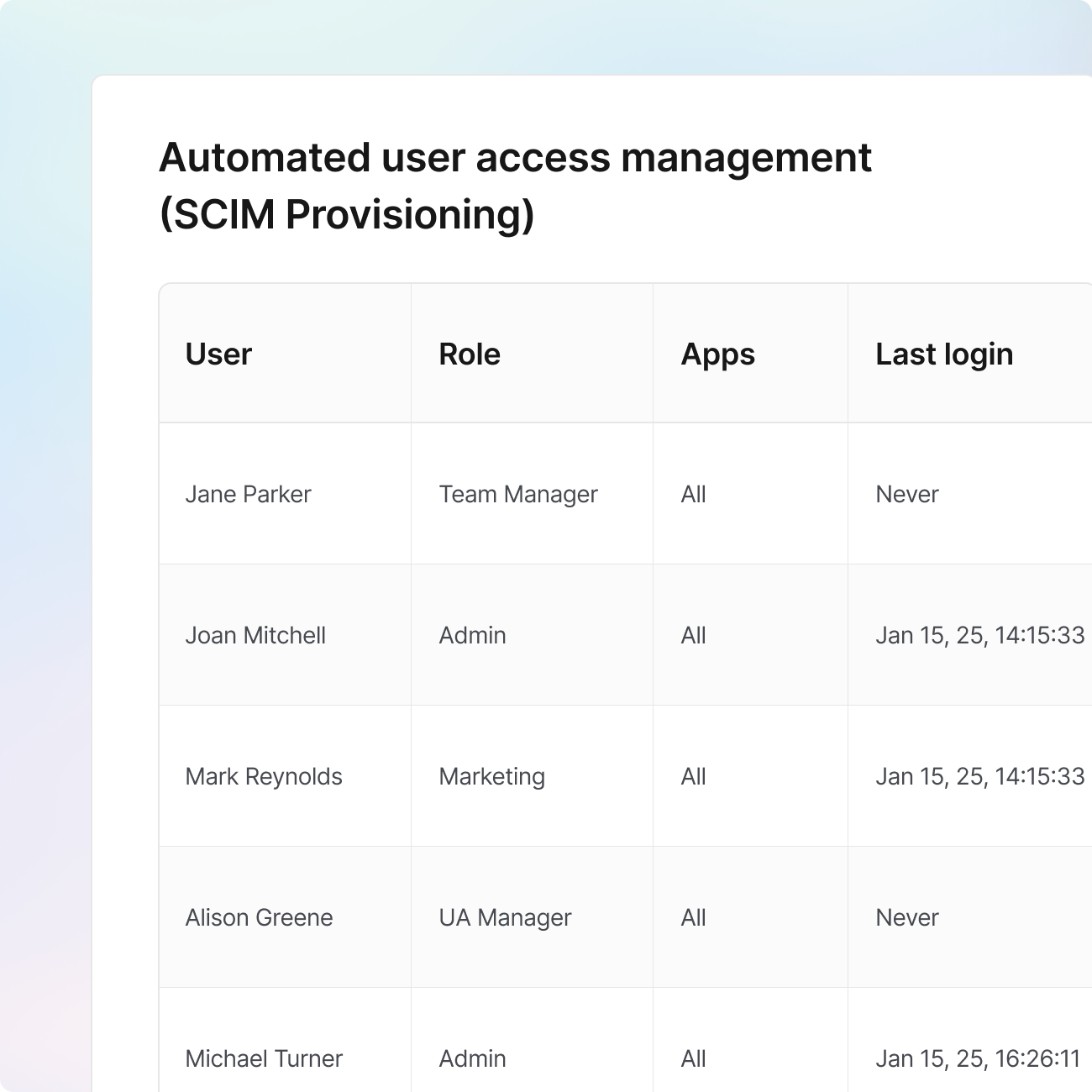Click Mark Reynolds' name
This screenshot has height=1092, width=1092.
(x=263, y=776)
